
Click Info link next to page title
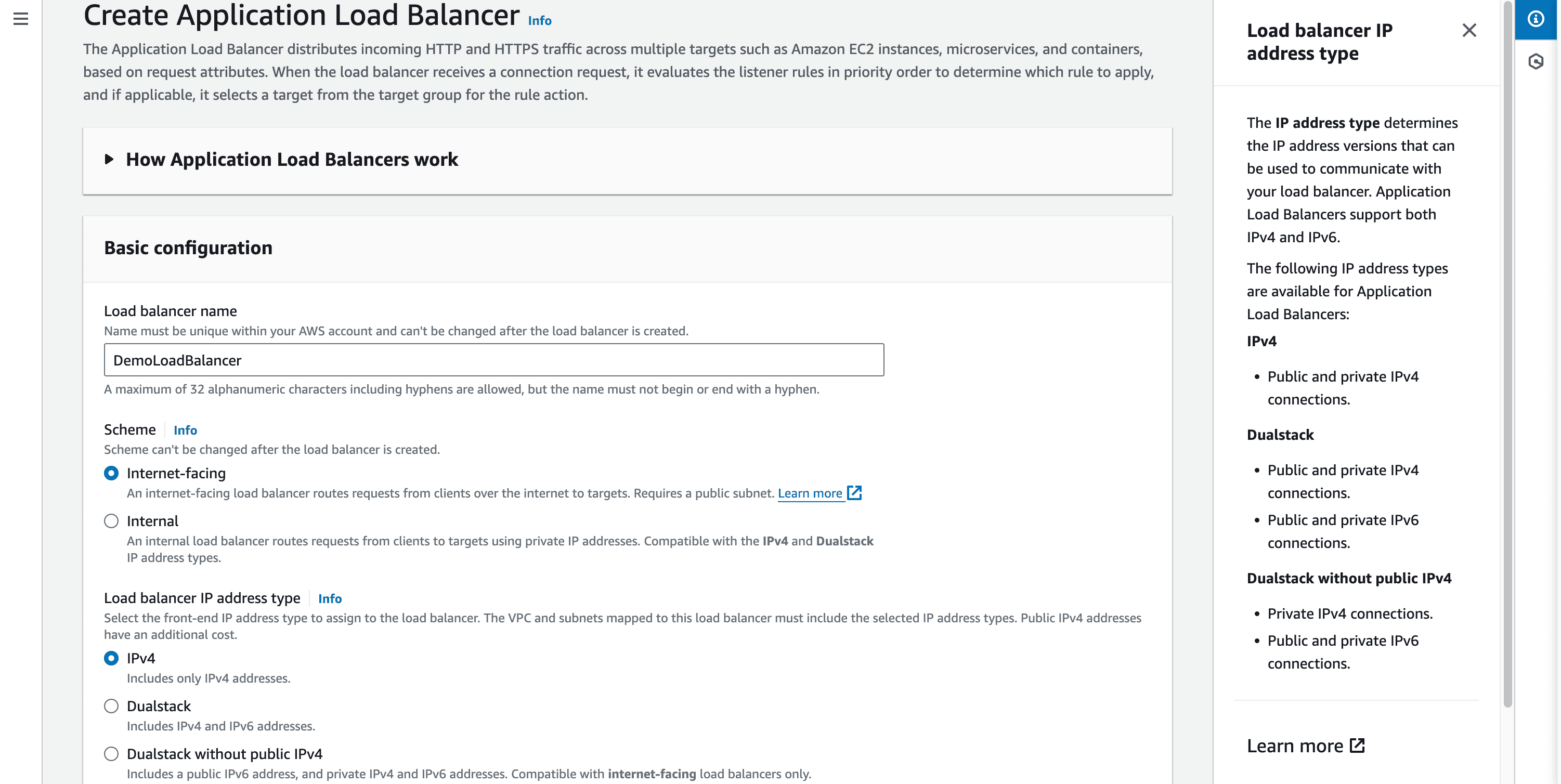click(539, 21)
